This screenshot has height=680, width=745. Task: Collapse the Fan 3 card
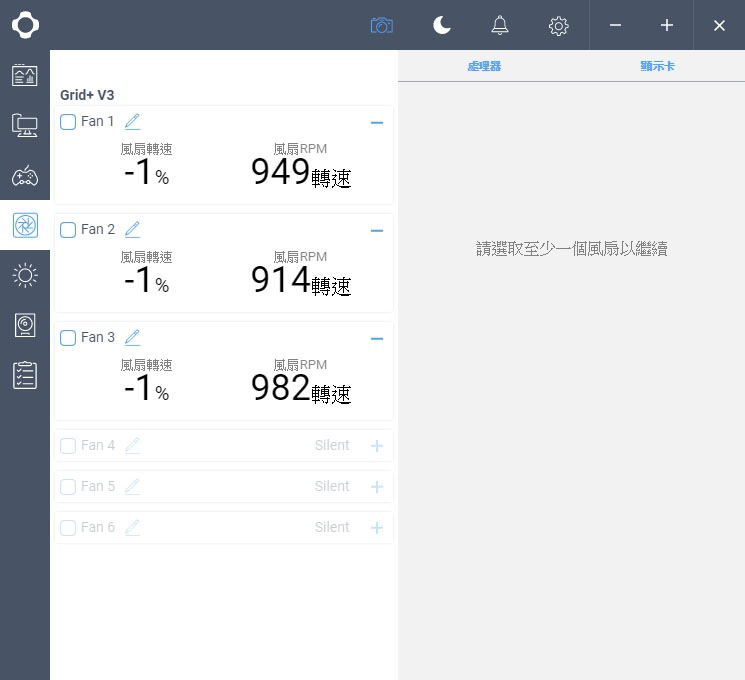(x=377, y=338)
